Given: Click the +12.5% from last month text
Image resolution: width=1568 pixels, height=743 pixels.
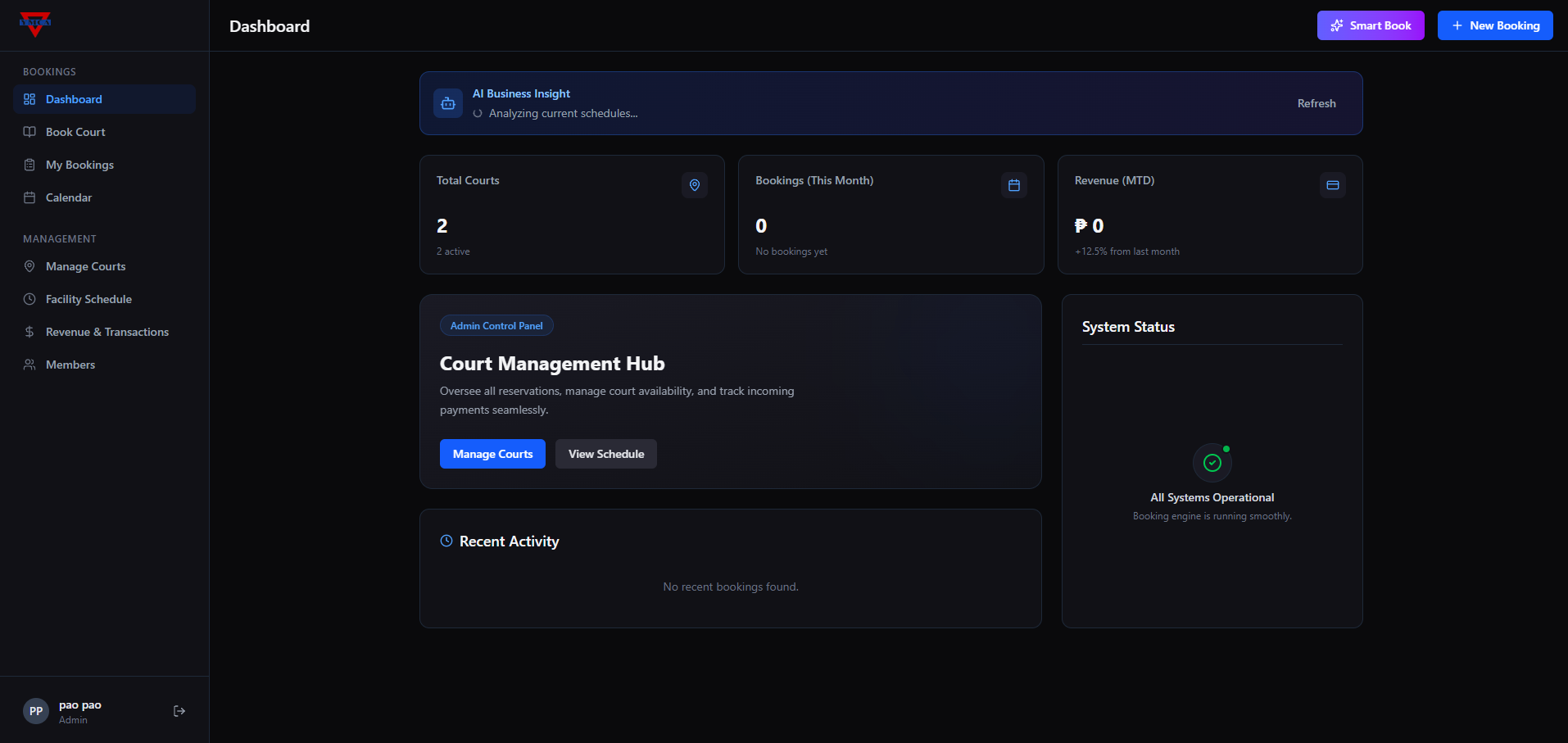Looking at the screenshot, I should pos(1127,251).
